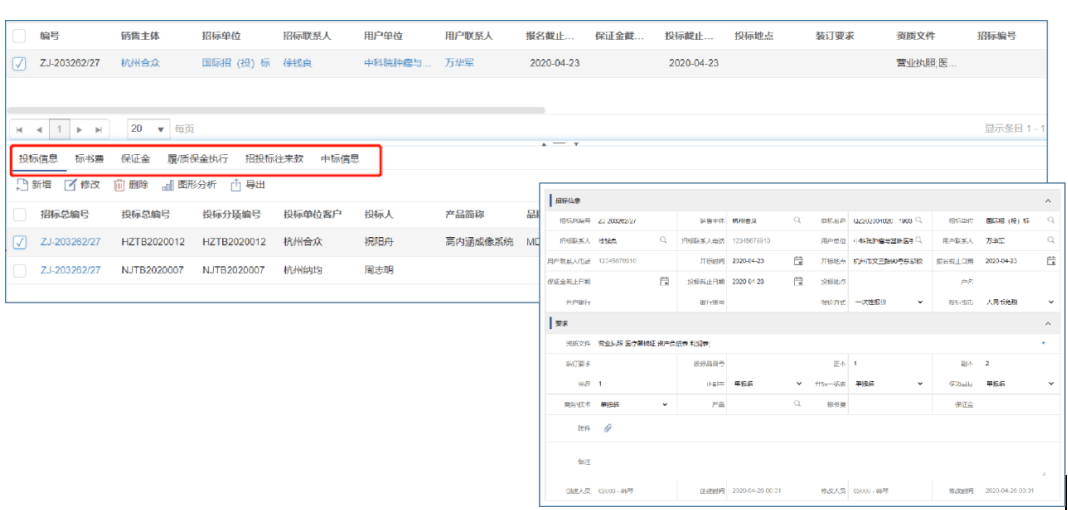Check the NJTB2020007 row checkbox
The height and width of the screenshot is (510, 1068).
(x=19, y=270)
